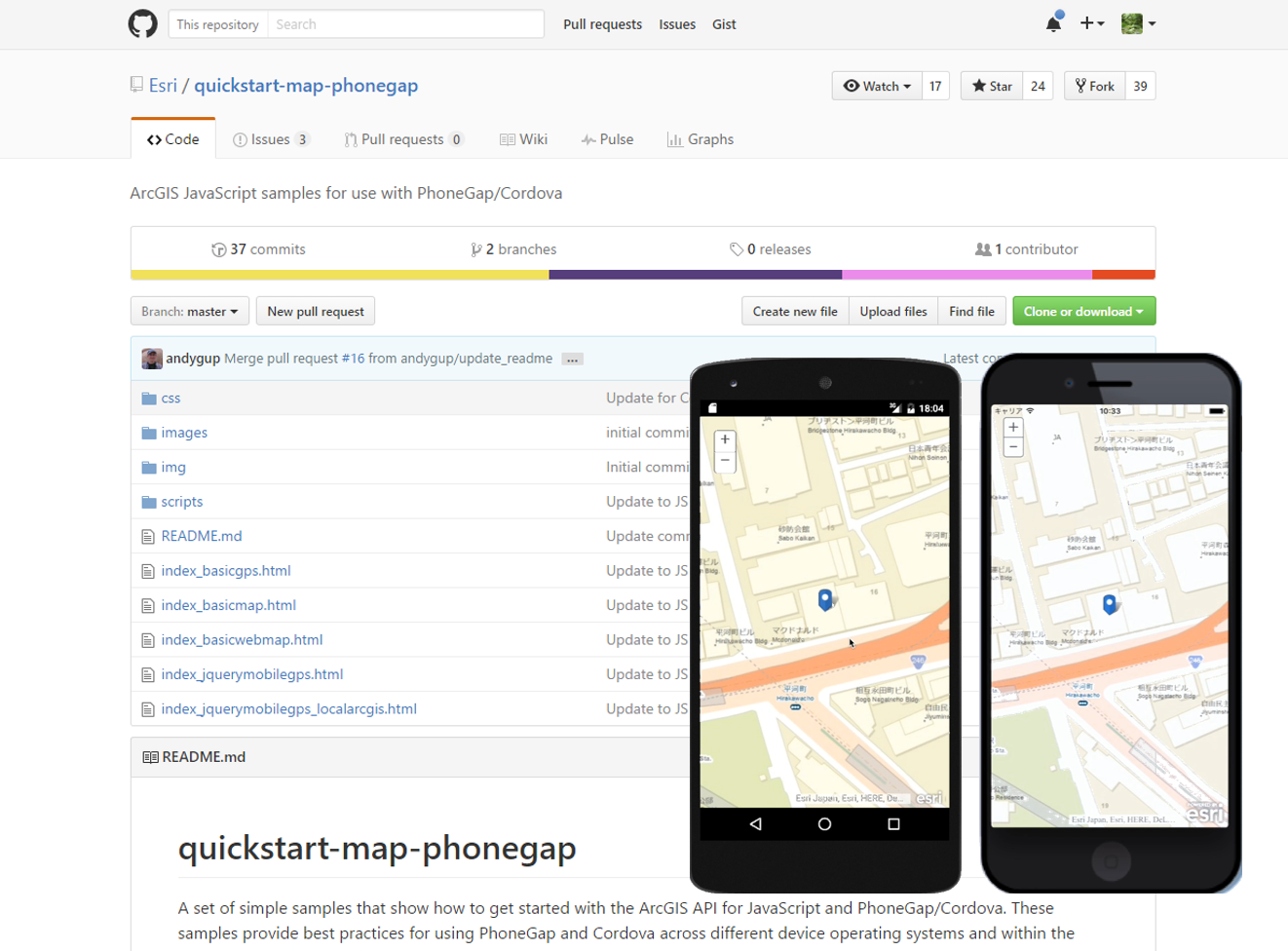The width and height of the screenshot is (1288, 951).
Task: Open the Esri organization link
Action: coord(163,85)
